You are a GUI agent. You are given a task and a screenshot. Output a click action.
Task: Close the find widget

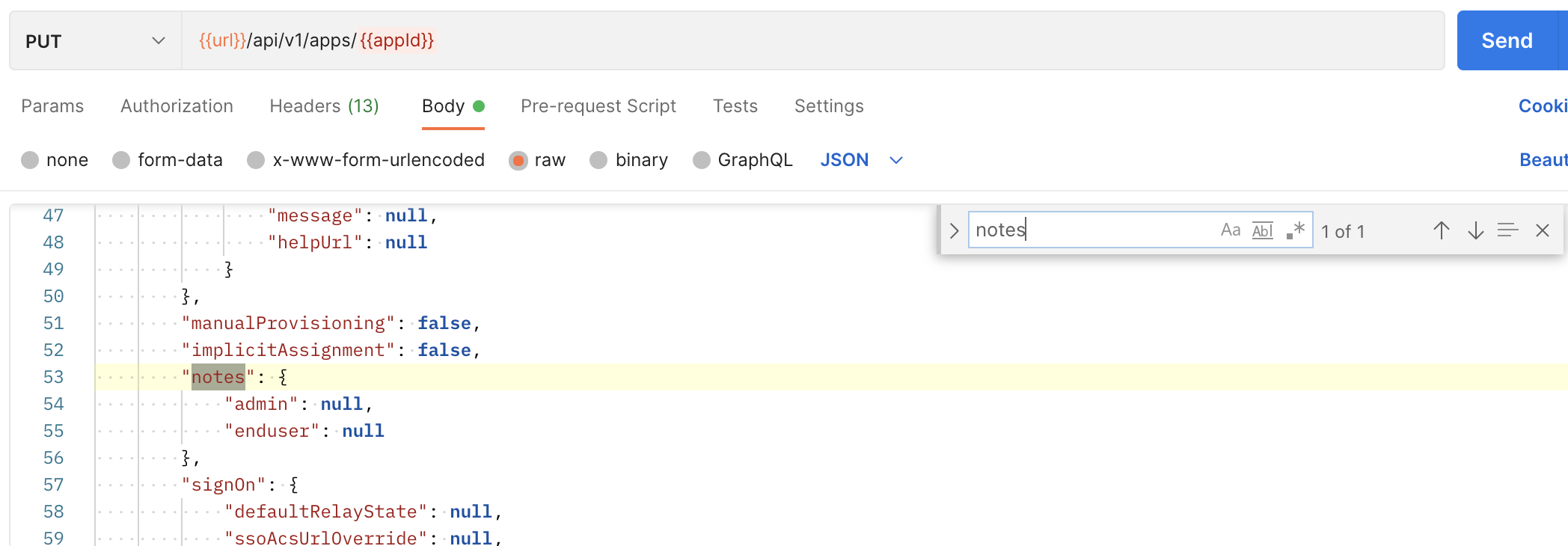point(1543,230)
